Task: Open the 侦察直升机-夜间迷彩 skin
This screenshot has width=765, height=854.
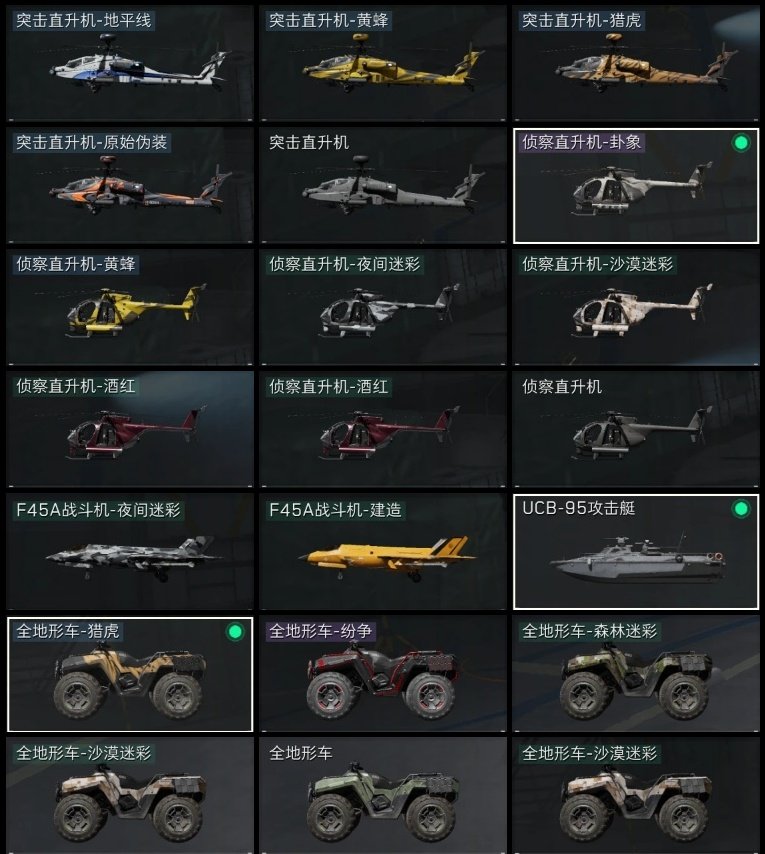Action: click(x=383, y=308)
